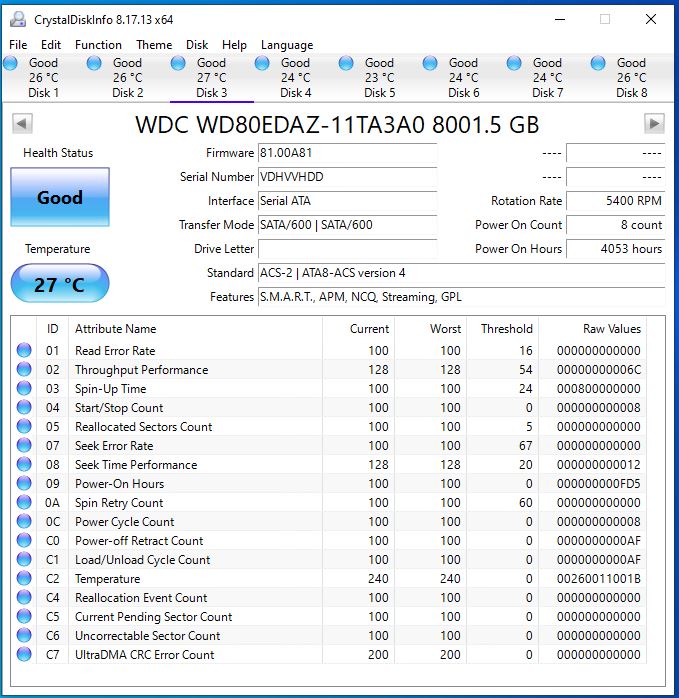The width and height of the screenshot is (679, 698).
Task: Click status orb for Throughput Performance row
Action: pos(24,369)
